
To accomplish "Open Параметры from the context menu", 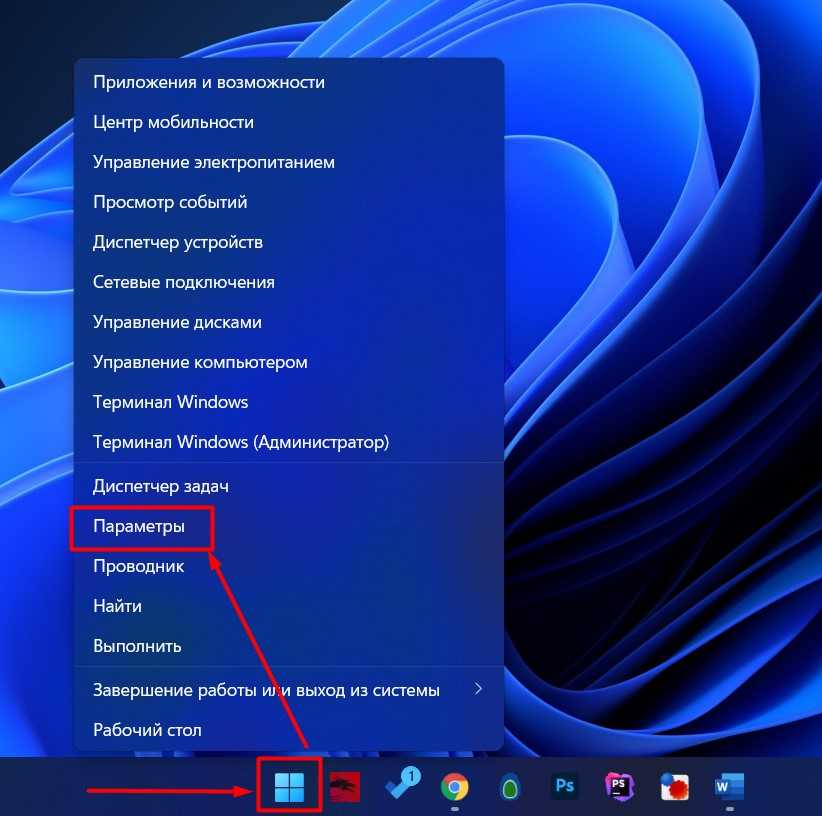I will (139, 526).
